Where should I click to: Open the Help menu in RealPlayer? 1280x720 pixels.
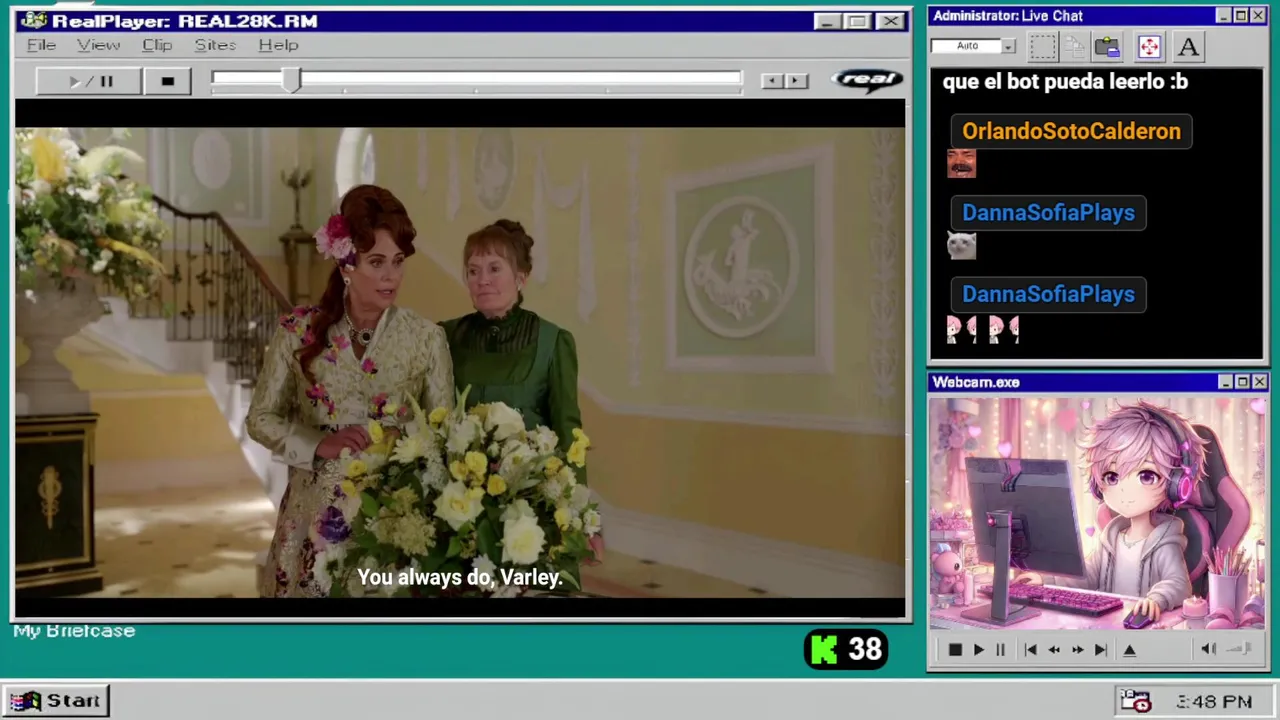click(x=278, y=45)
